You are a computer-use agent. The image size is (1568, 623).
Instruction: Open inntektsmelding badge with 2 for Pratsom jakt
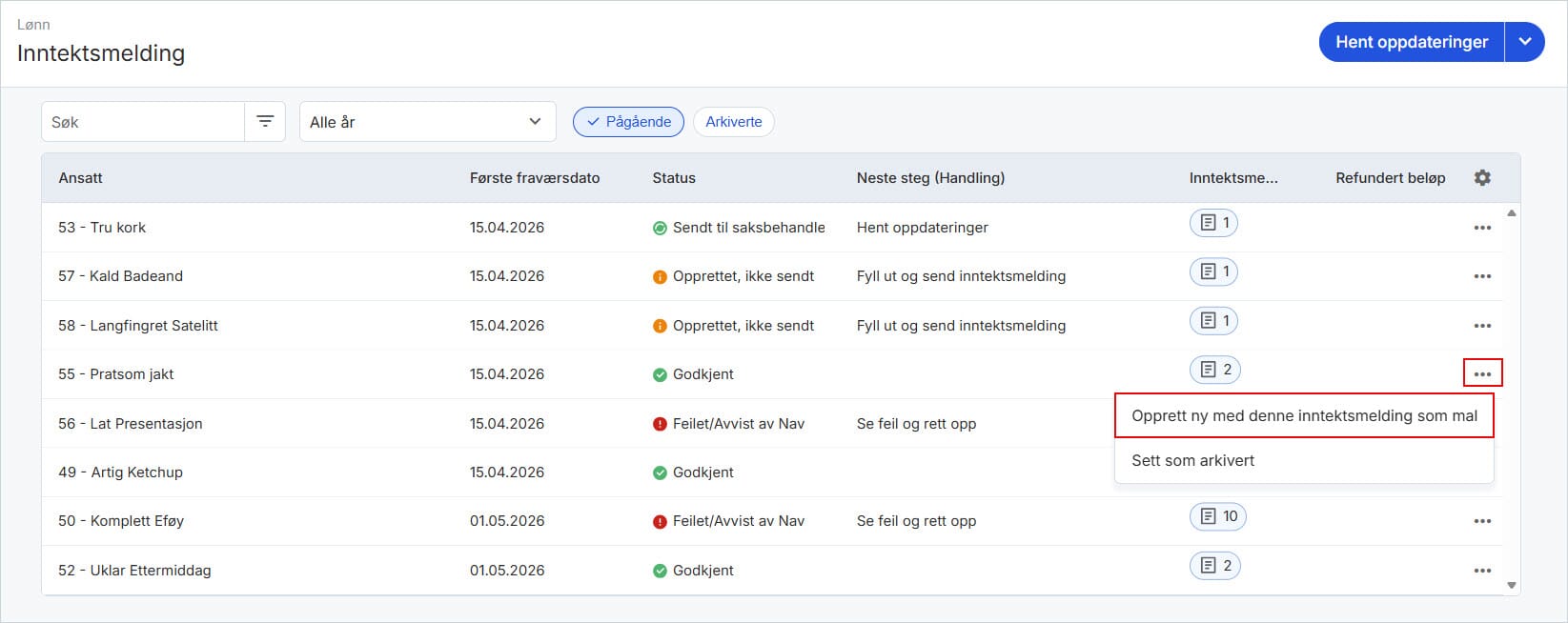point(1214,370)
